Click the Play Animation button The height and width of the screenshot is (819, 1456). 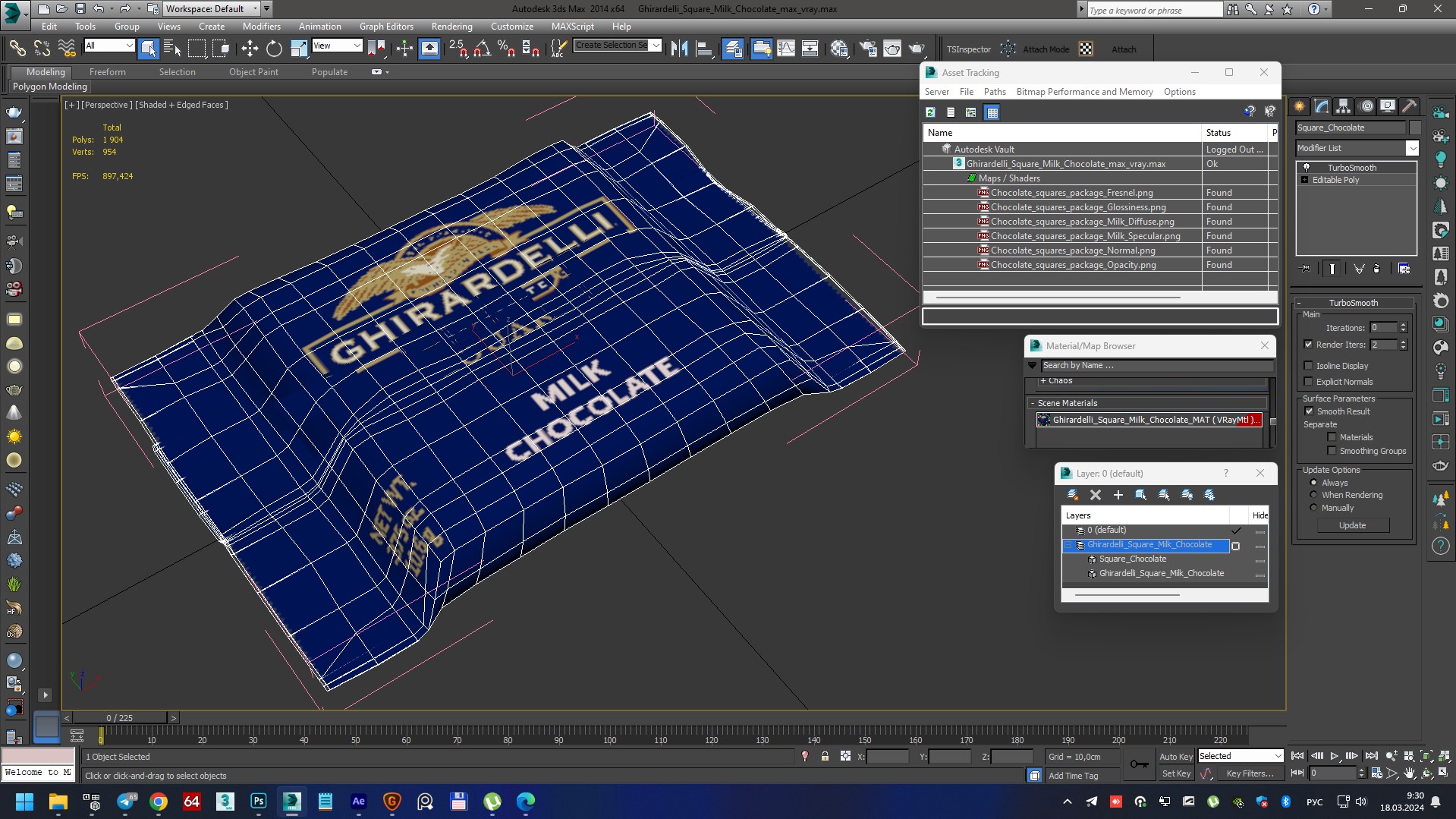(1335, 756)
